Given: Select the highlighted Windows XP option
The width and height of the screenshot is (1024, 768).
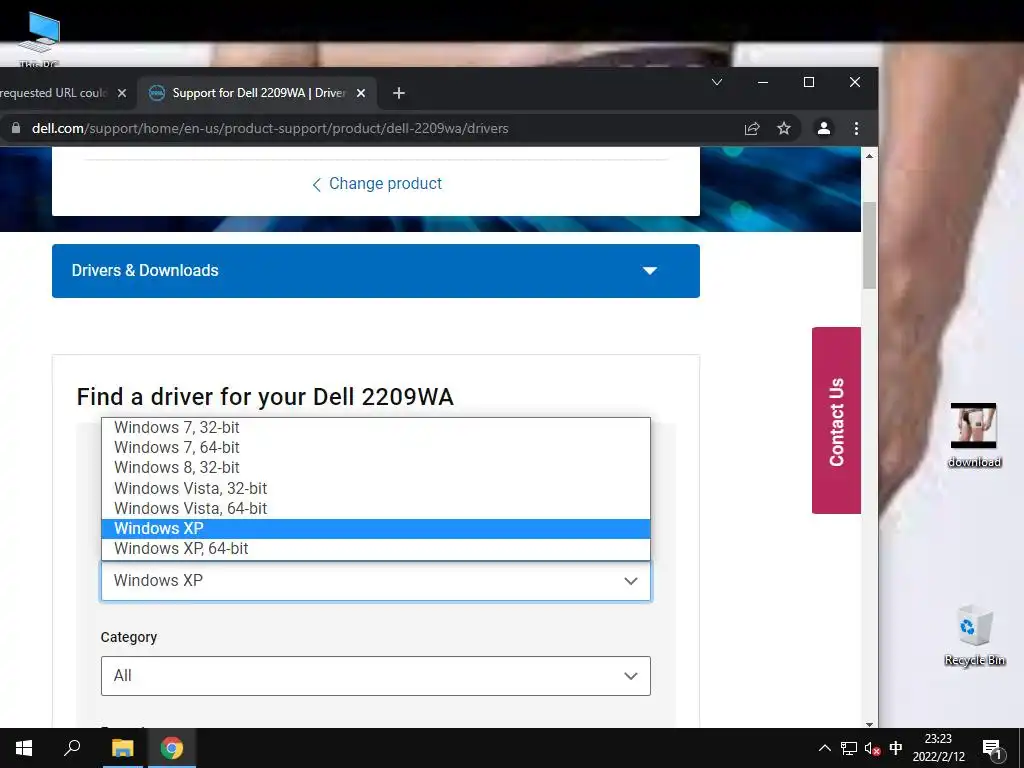Looking at the screenshot, I should [376, 528].
